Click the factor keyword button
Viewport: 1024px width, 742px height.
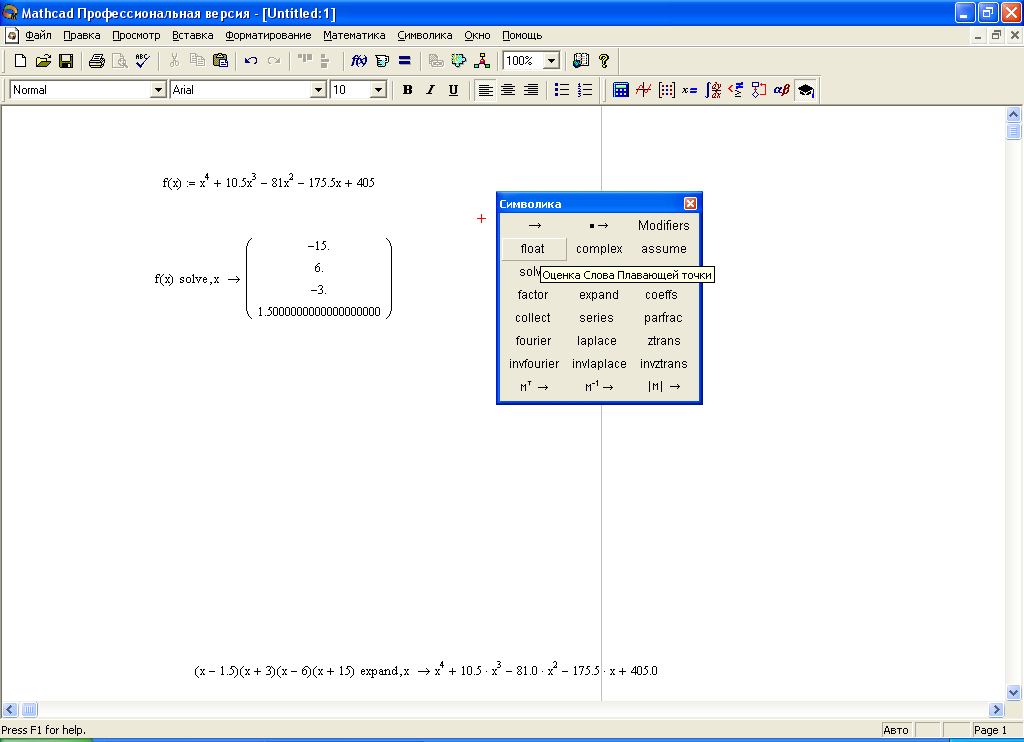point(533,295)
